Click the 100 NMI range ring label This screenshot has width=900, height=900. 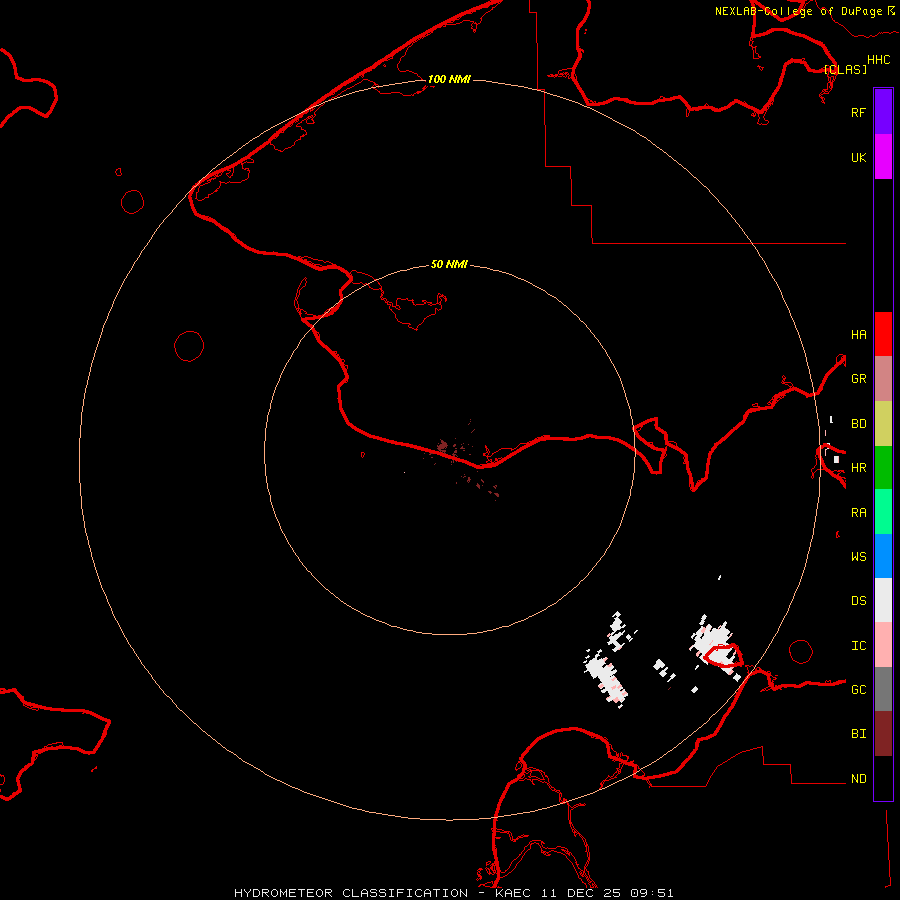click(449, 79)
